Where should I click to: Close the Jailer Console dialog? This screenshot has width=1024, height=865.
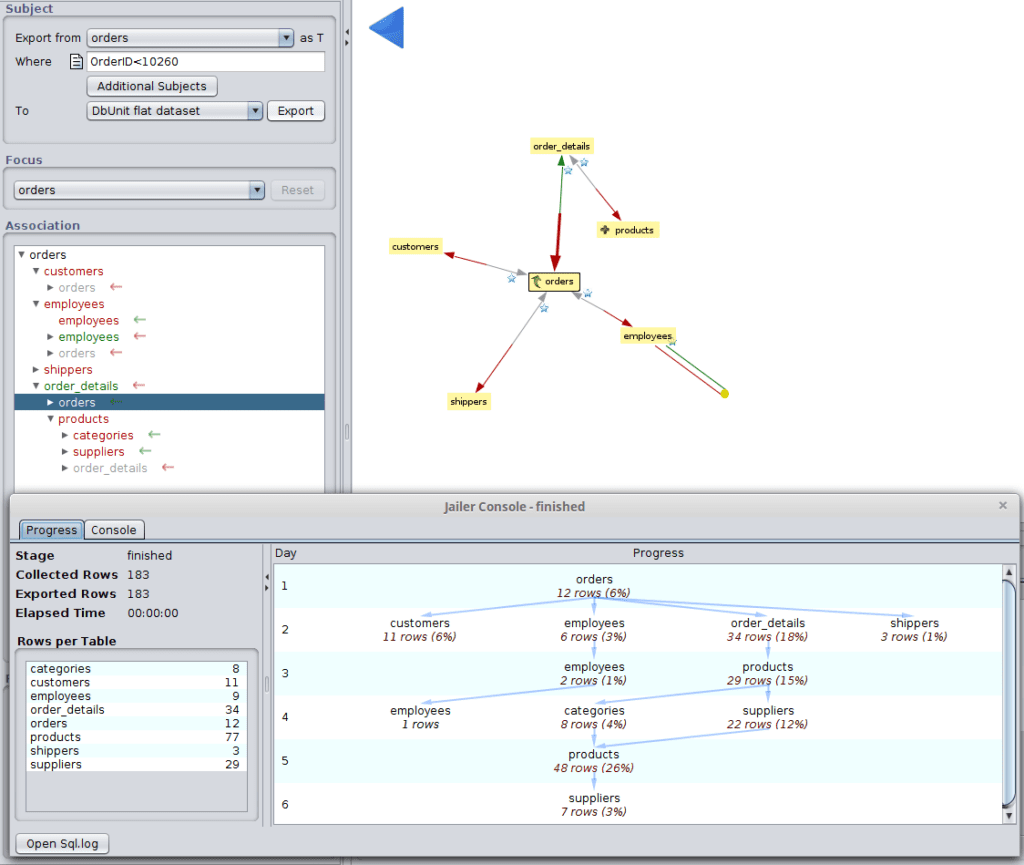pyautogui.click(x=1003, y=506)
